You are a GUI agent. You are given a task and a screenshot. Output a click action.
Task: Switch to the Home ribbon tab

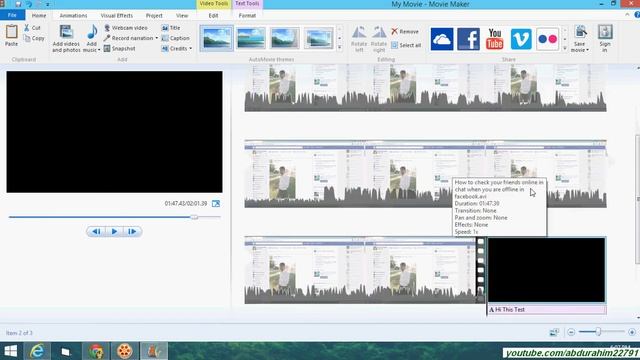click(39, 16)
